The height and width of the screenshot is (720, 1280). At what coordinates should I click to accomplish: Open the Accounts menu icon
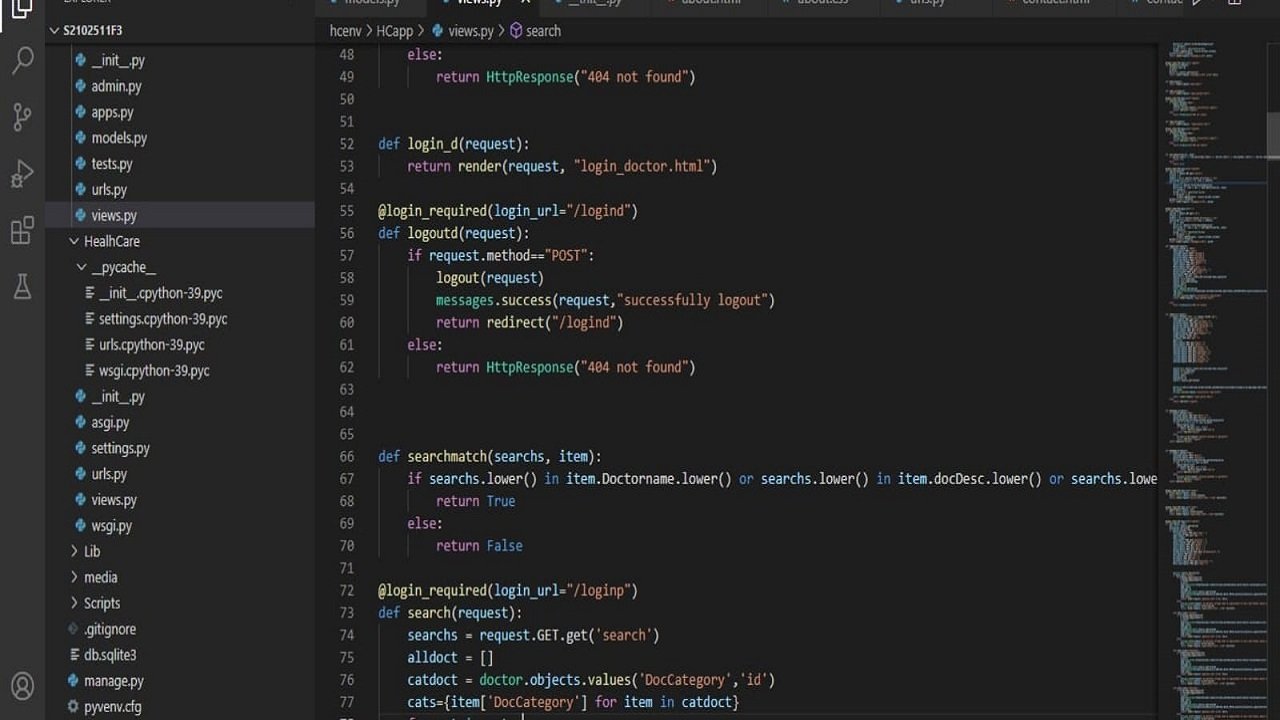(22, 686)
